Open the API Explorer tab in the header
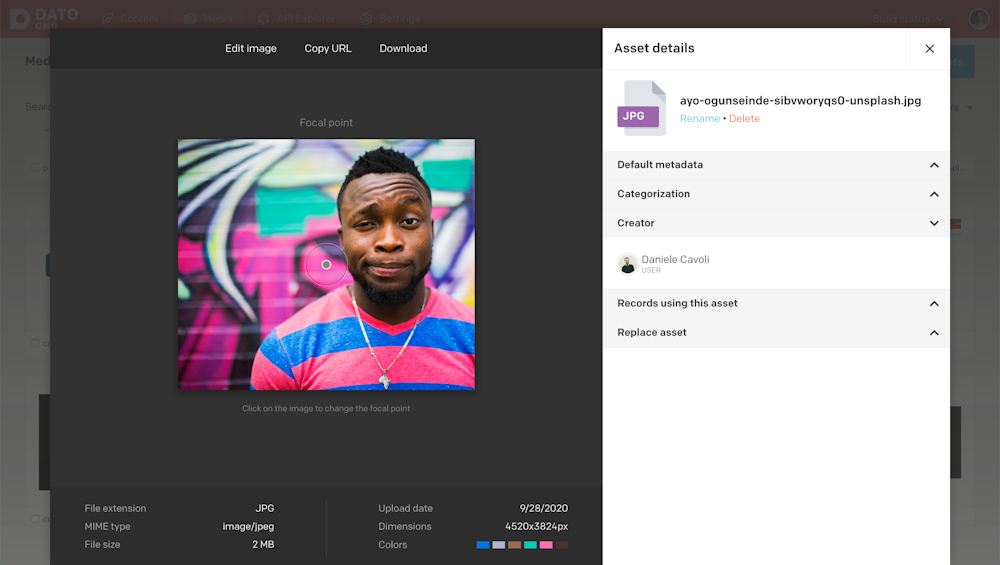Viewport: 1000px width, 565px height. 296,18
